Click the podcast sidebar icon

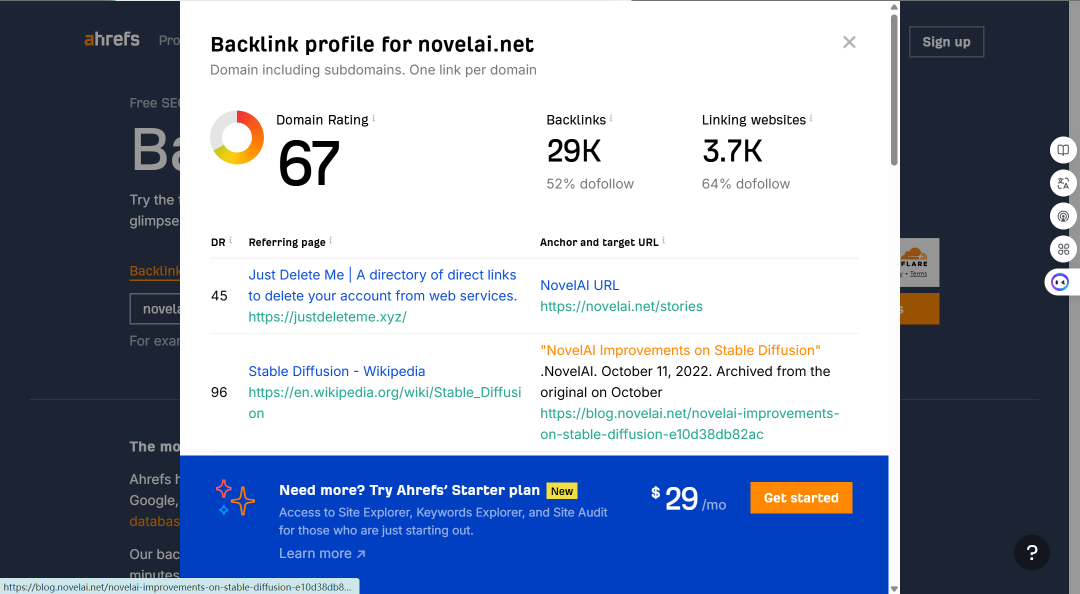pyautogui.click(x=1063, y=216)
